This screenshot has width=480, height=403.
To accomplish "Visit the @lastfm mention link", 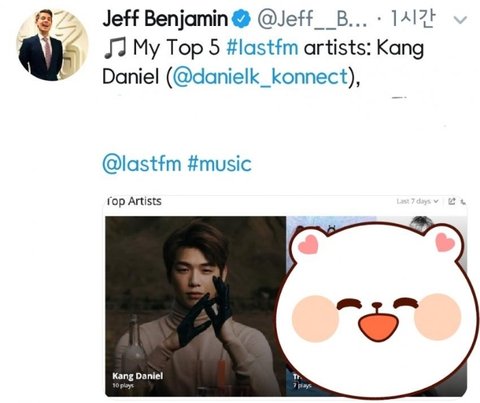I will click(x=142, y=164).
